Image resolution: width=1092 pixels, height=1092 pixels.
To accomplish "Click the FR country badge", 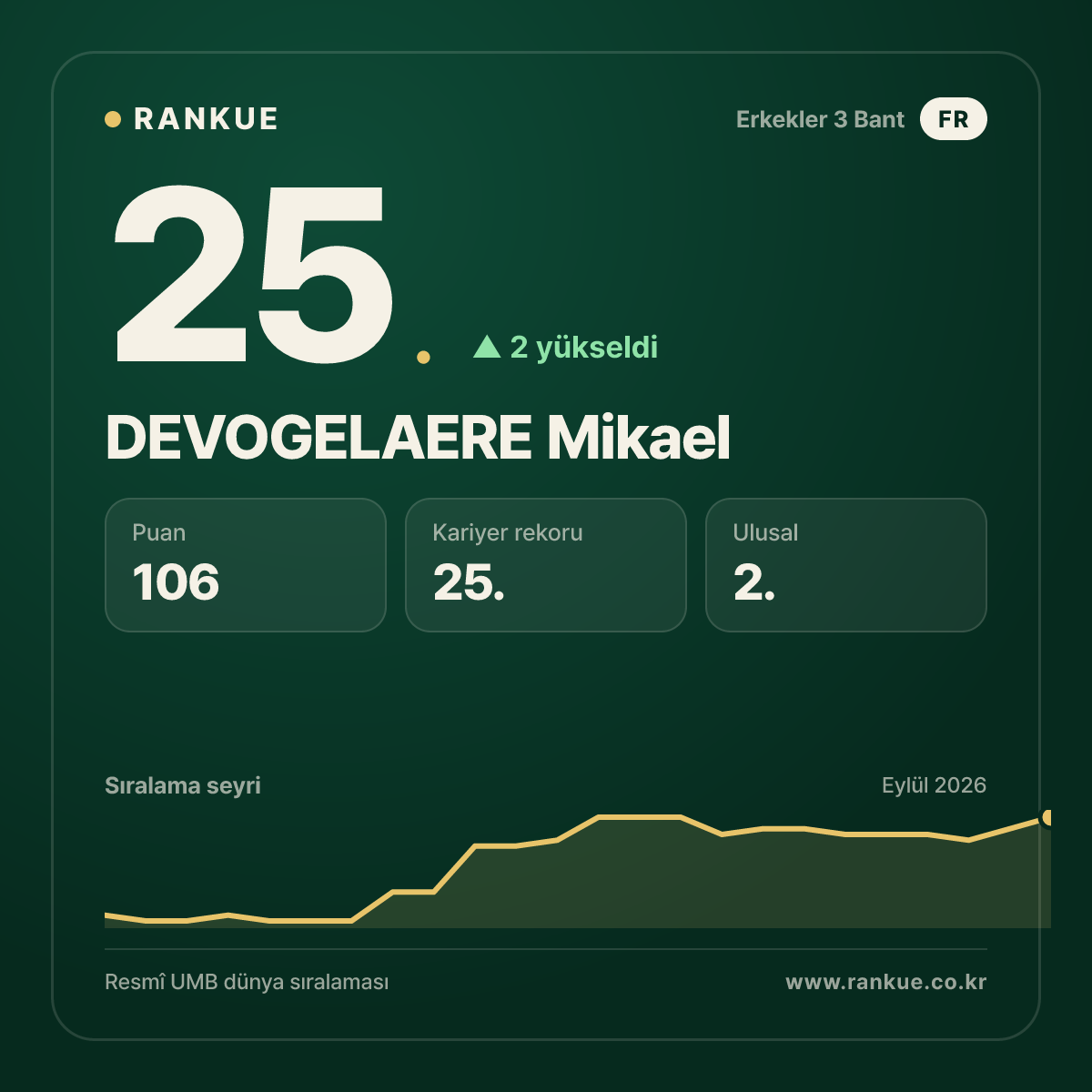I will [x=953, y=119].
